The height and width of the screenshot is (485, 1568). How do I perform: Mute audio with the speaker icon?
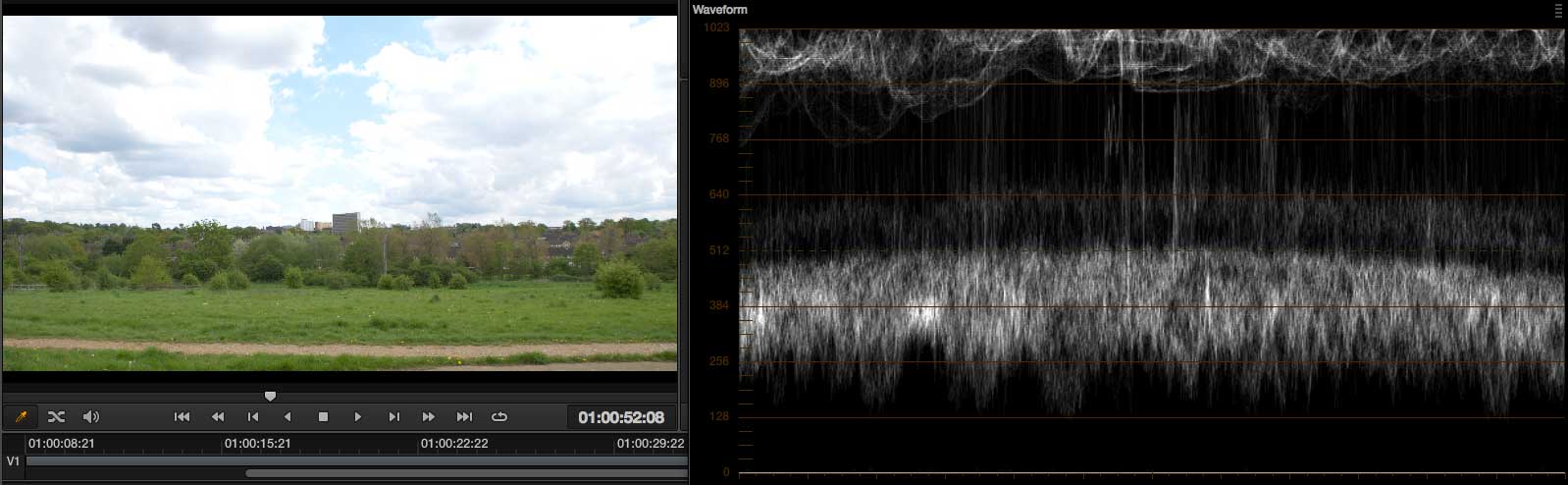tap(91, 417)
